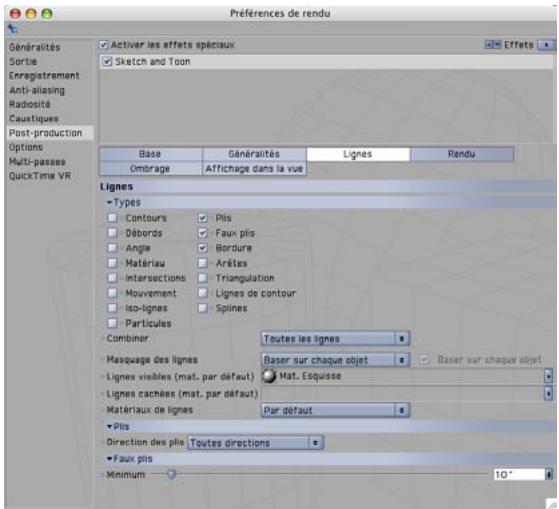Viewport: 559px width, 509px height.
Task: Enable the Arêtes line type
Action: point(203,263)
